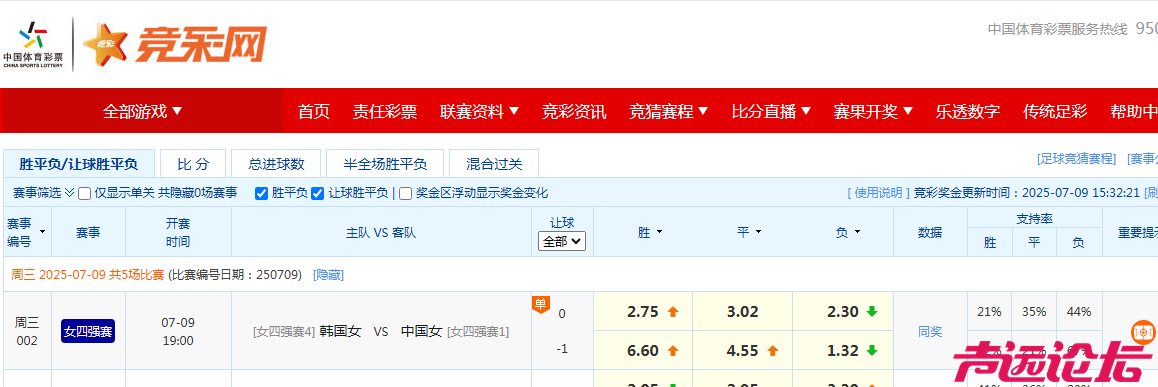Image resolution: width=1158 pixels, height=387 pixels.
Task: Open the 足球竞猜赛程 link
Action: coord(1077,159)
